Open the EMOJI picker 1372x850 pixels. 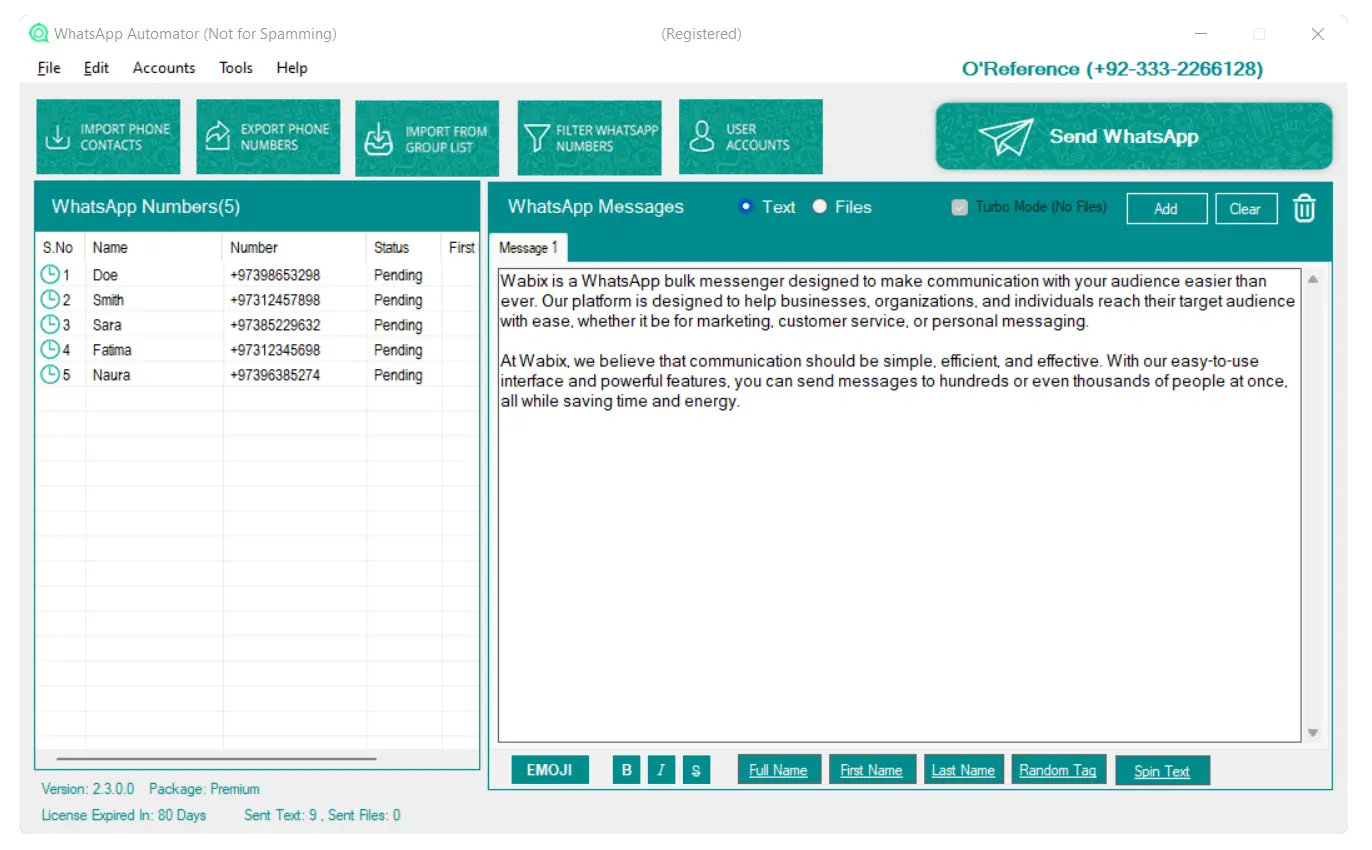(550, 770)
